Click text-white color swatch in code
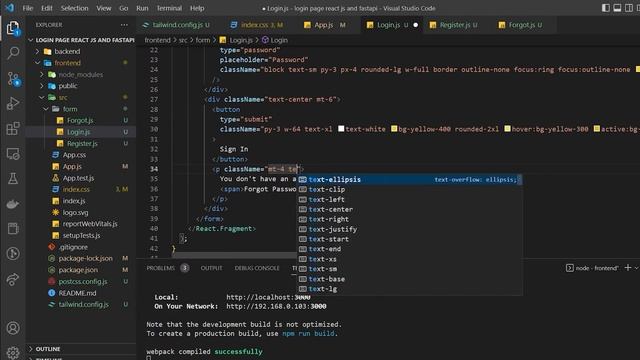The image size is (640, 360). [x=341, y=129]
